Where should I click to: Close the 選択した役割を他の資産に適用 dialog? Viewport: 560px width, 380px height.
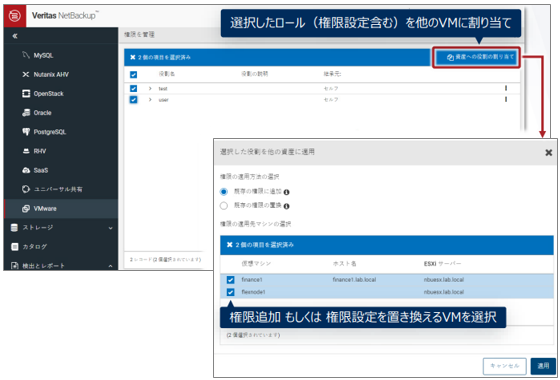(x=549, y=153)
